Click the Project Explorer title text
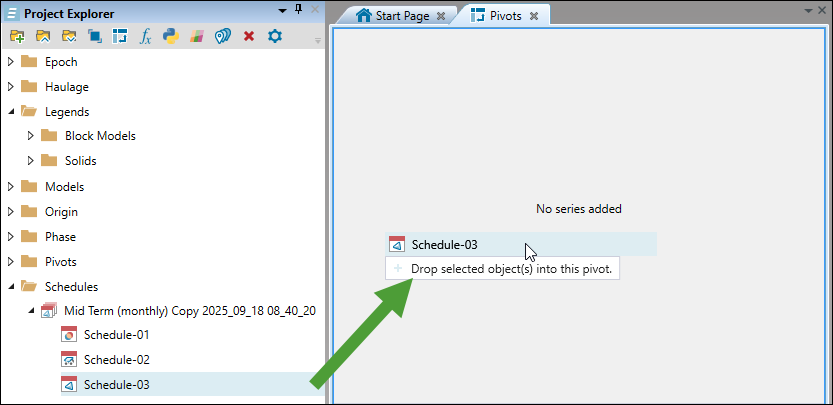This screenshot has height=405, width=833. 69,14
